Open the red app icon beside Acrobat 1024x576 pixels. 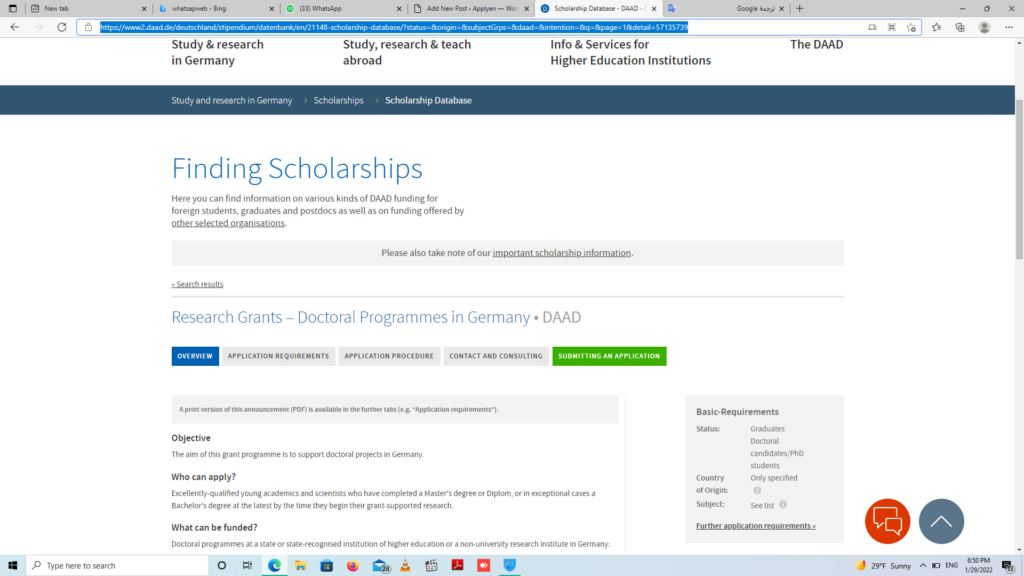tap(484, 566)
